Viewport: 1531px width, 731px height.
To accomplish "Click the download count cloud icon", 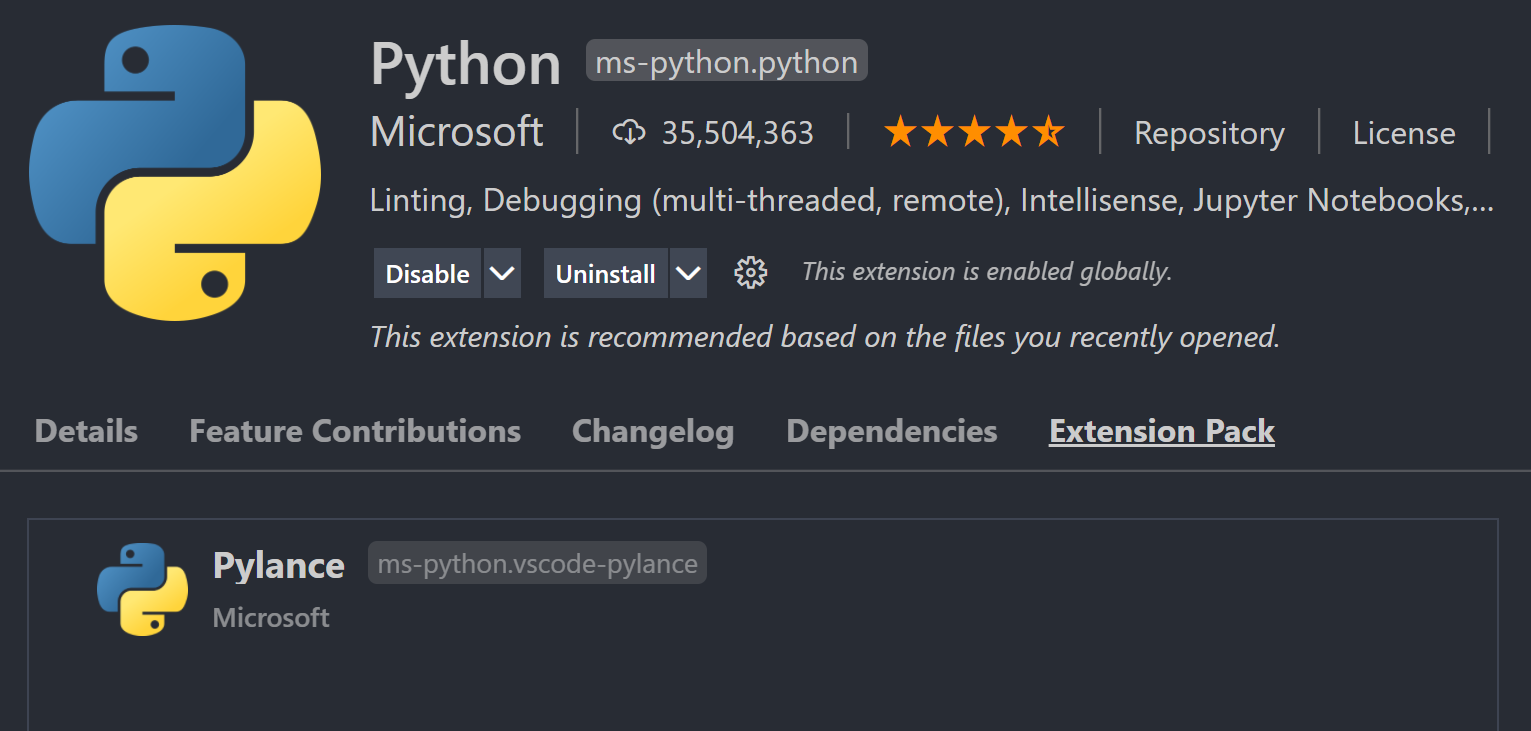I will [x=629, y=132].
